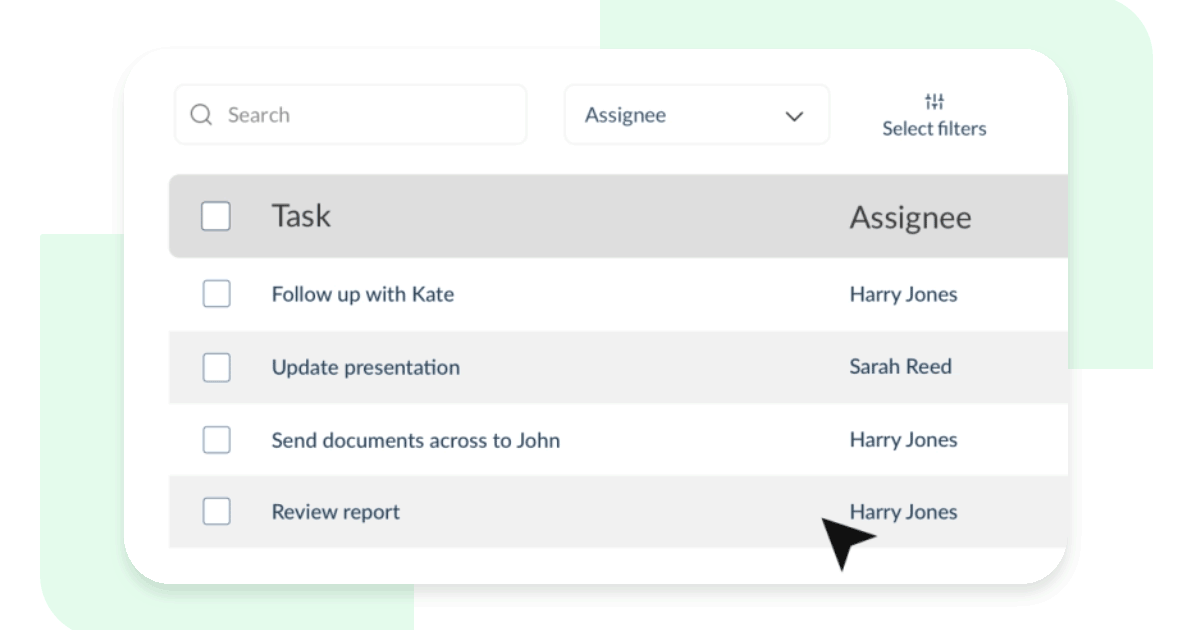
Task: Click the search input field
Action: 350,114
